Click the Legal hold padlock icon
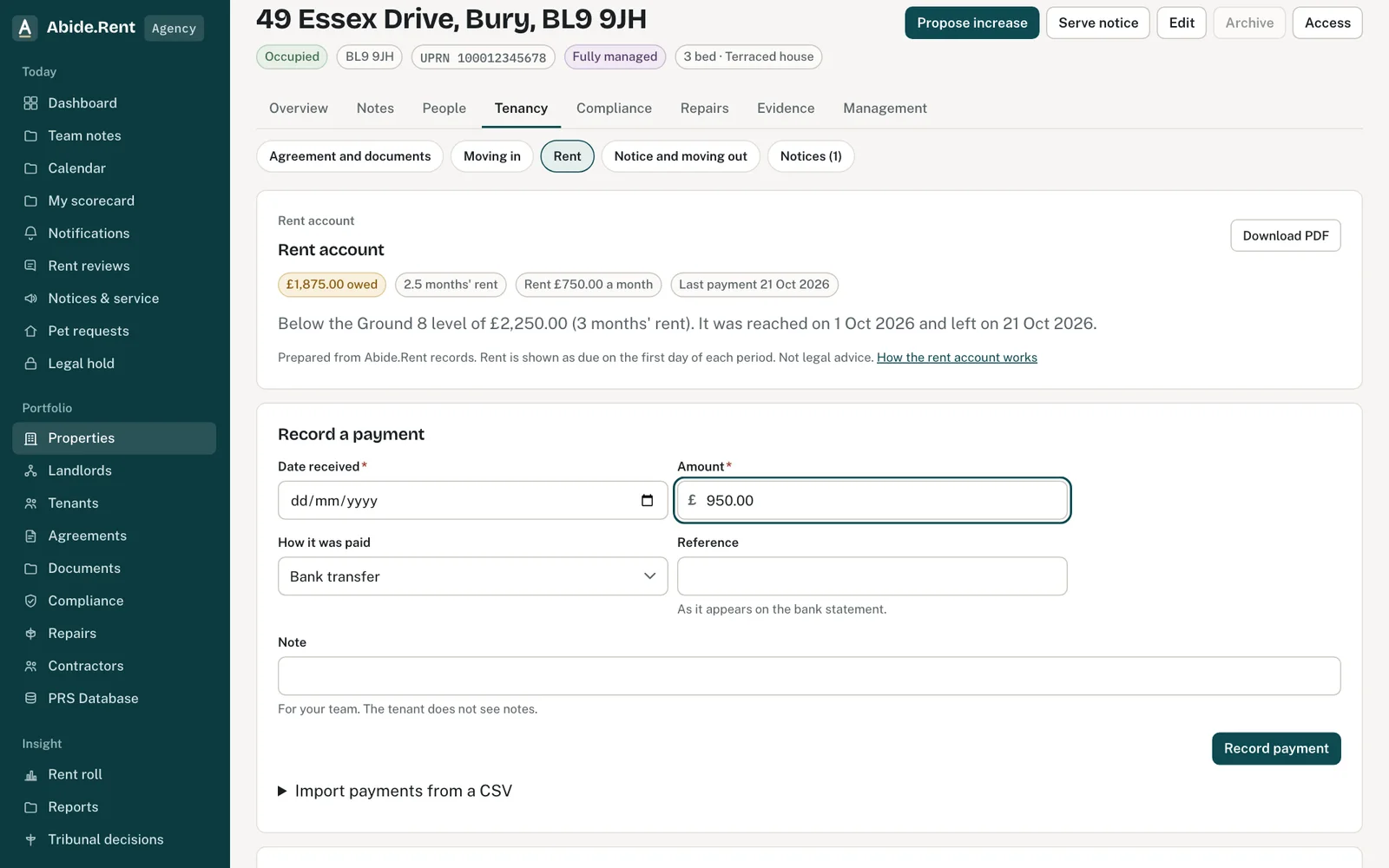Viewport: 1389px width, 868px height. (x=30, y=364)
